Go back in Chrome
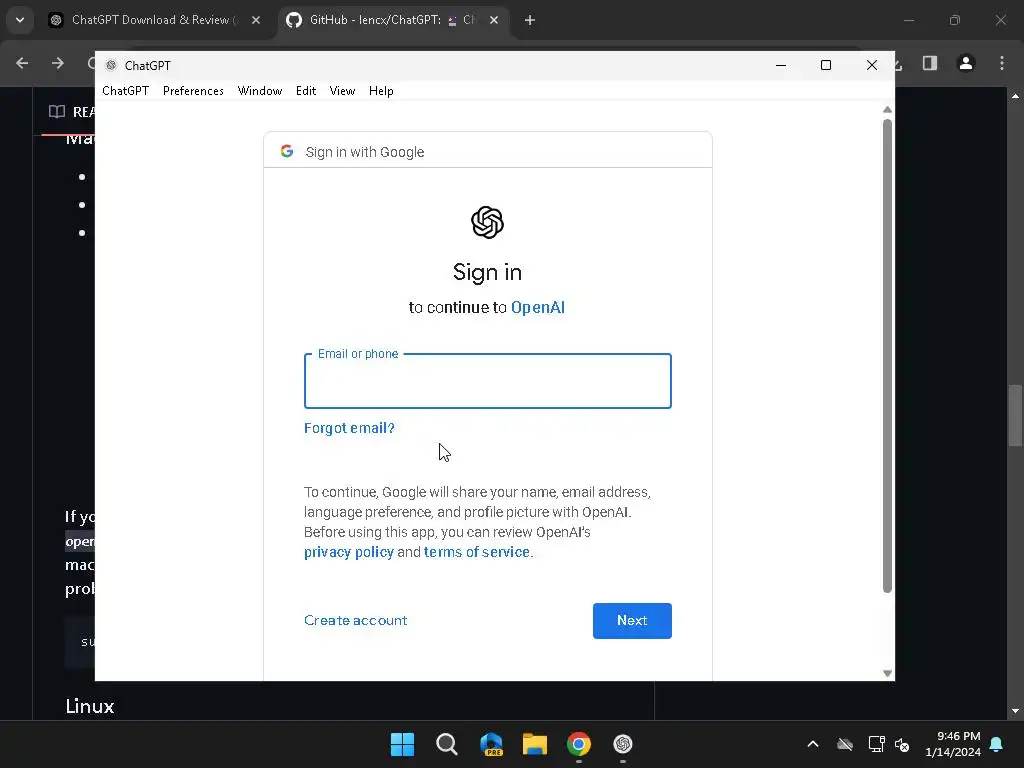Viewport: 1024px width, 768px height. pos(22,63)
